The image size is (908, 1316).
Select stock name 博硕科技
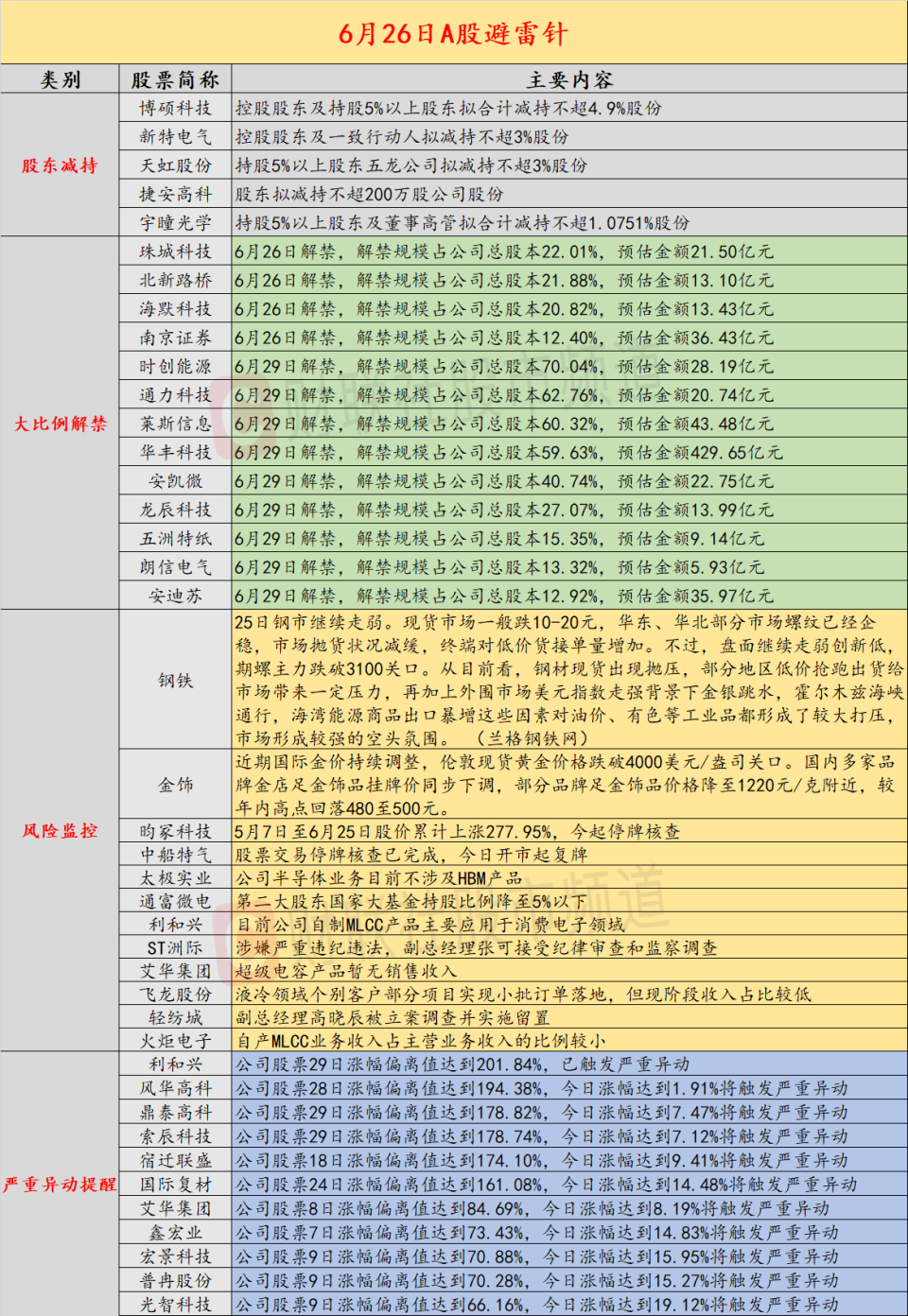[x=176, y=109]
